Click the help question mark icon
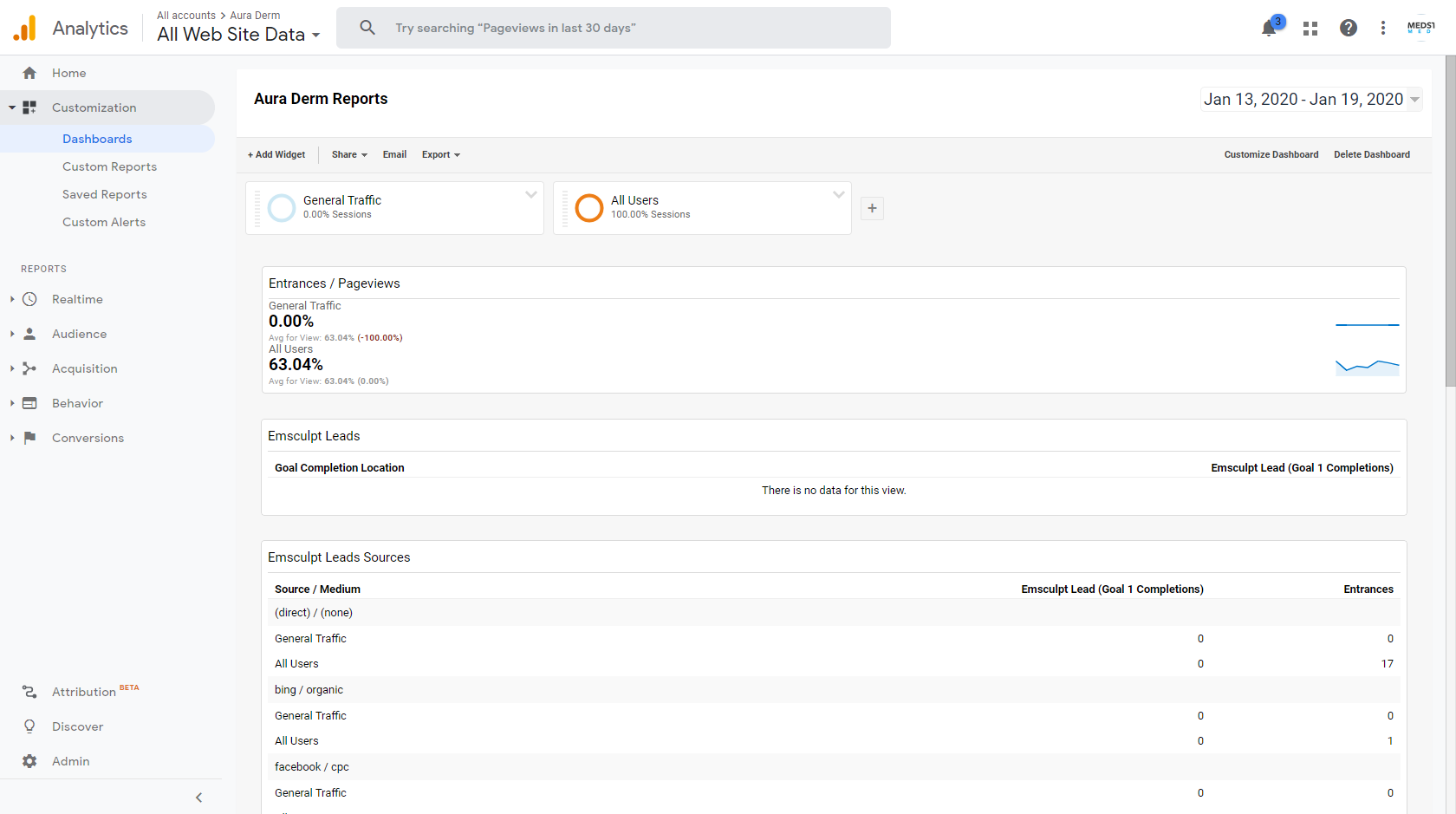The height and width of the screenshot is (814, 1456). [x=1349, y=28]
